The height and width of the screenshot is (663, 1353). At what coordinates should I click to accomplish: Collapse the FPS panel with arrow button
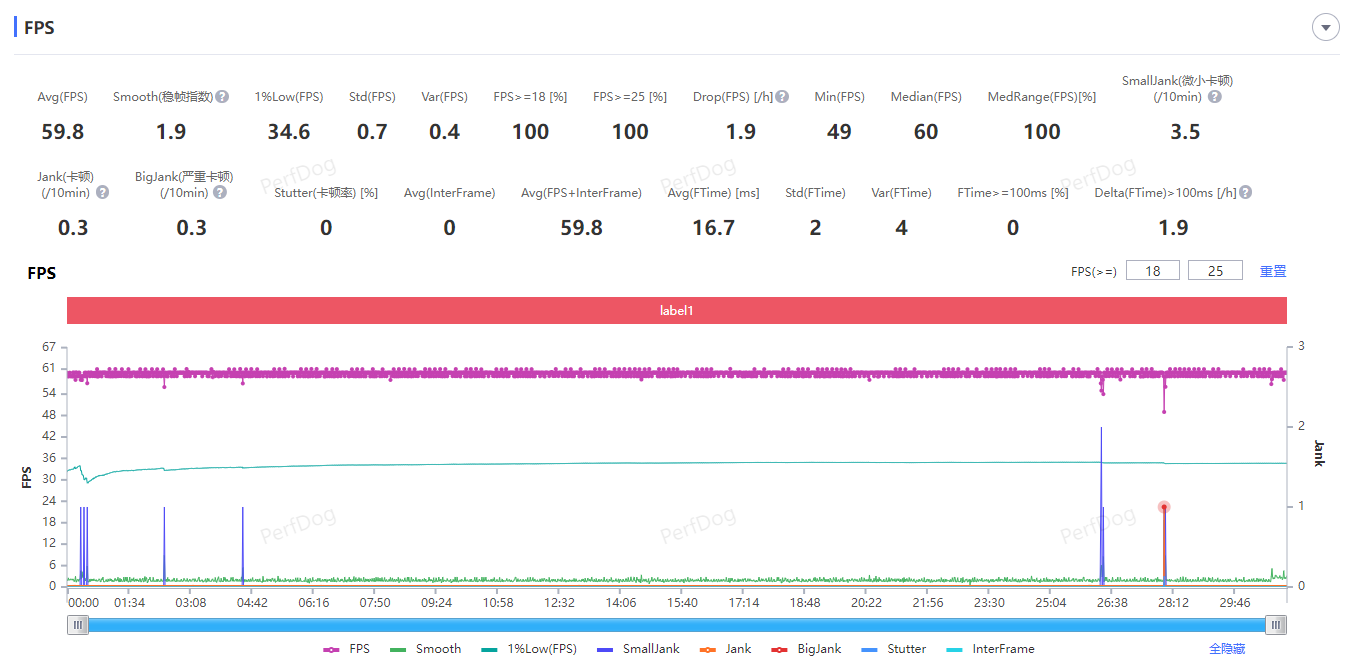(1325, 28)
